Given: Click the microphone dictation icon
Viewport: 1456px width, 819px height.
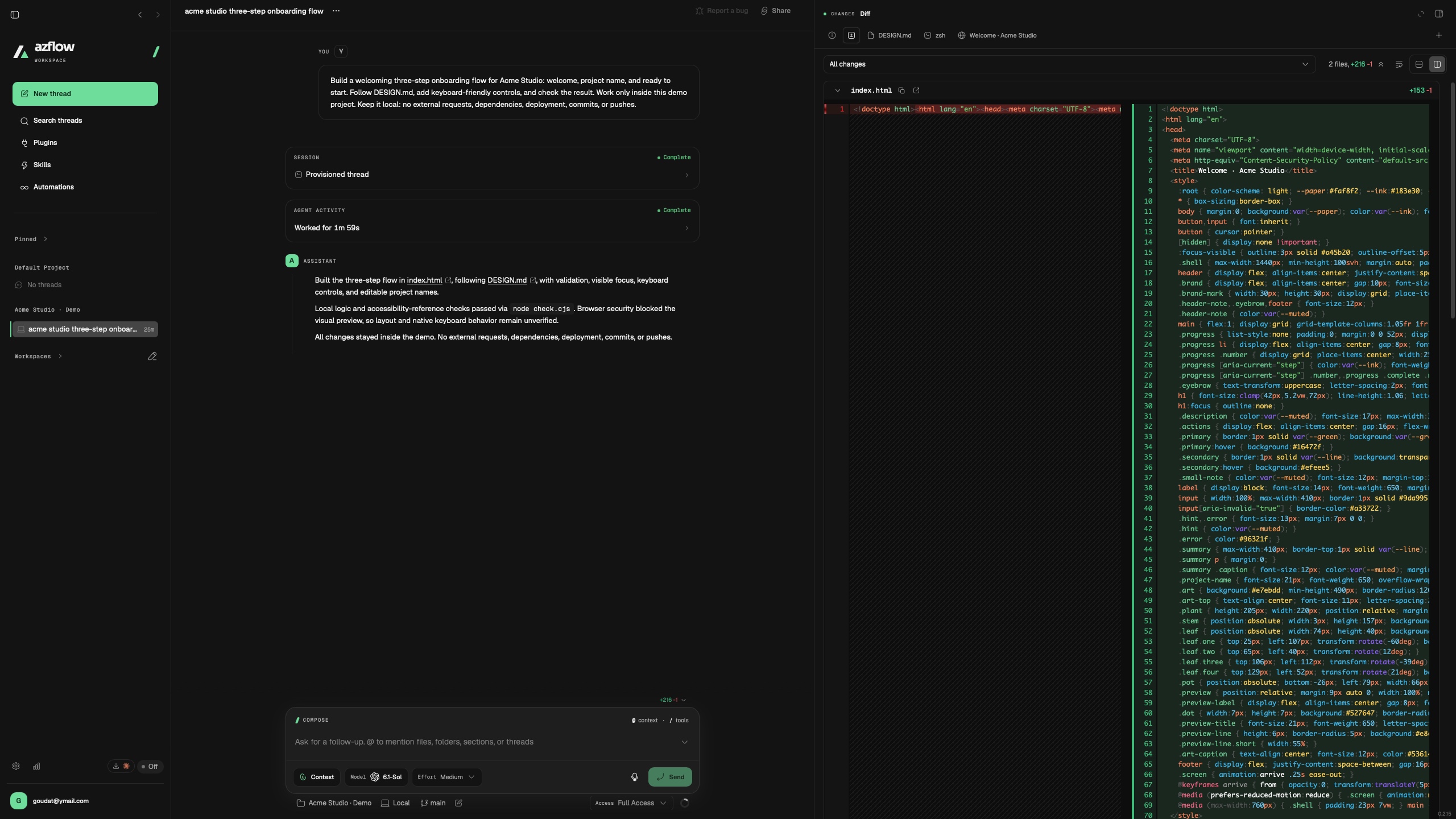Looking at the screenshot, I should tap(635, 777).
